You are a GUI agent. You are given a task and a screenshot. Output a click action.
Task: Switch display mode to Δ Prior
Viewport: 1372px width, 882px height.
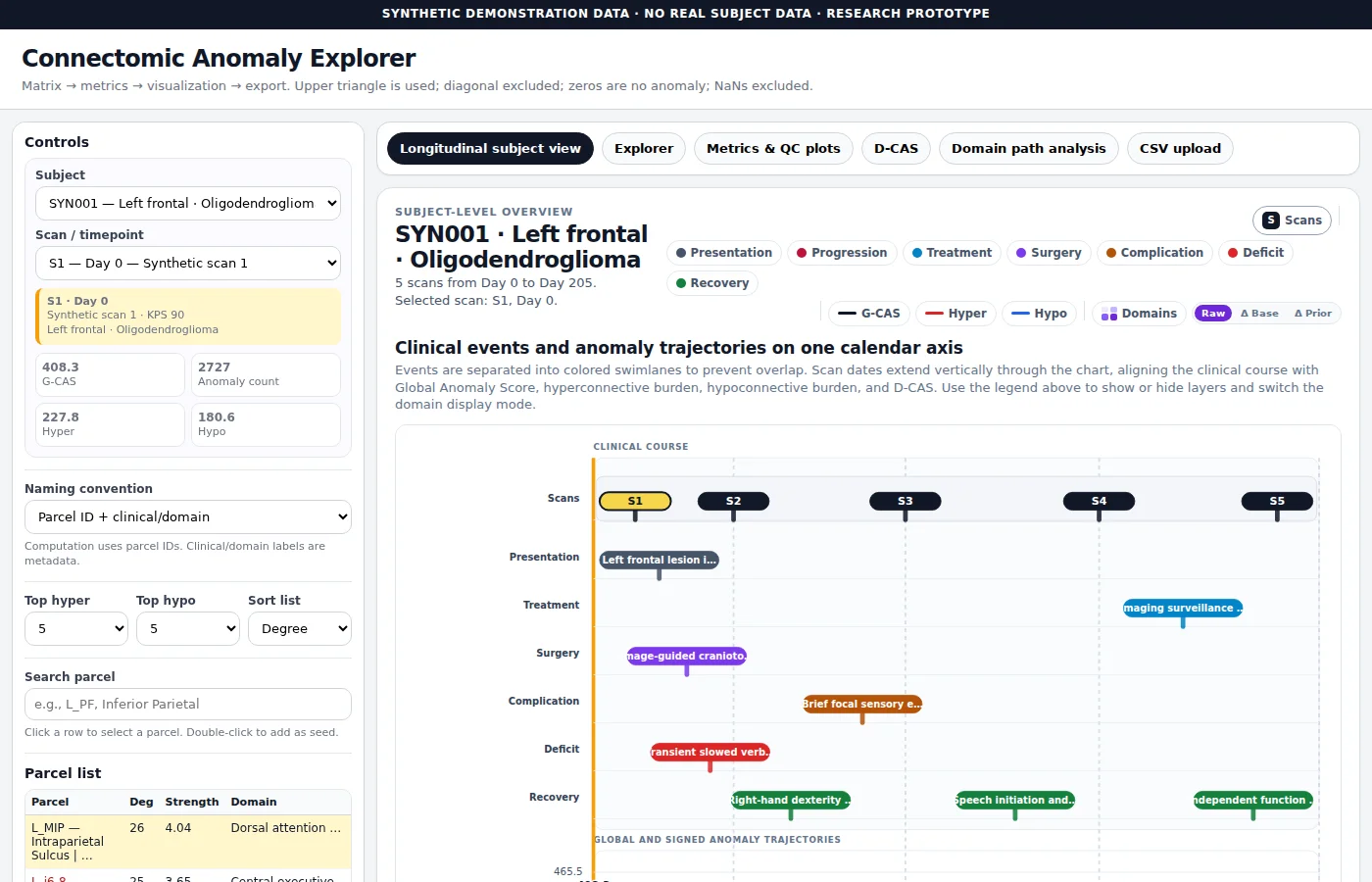coord(1313,314)
